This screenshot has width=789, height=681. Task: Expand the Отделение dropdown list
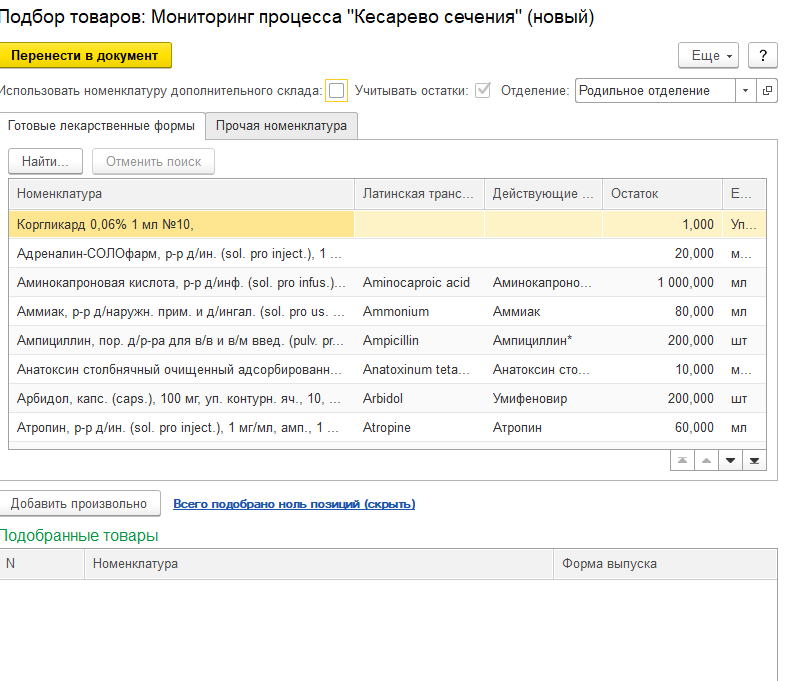(746, 90)
